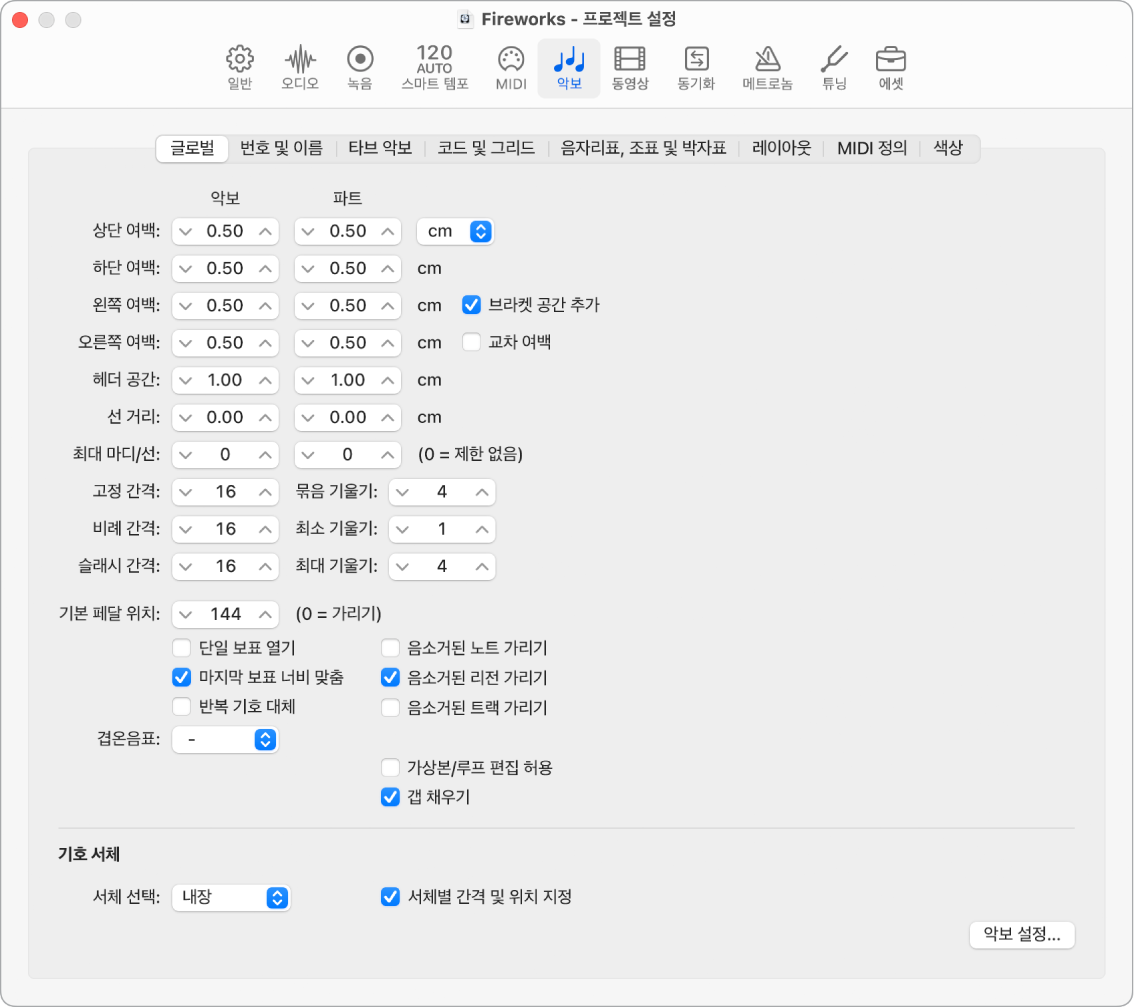Decrease 최소 기울기 value
The width and height of the screenshot is (1136, 1008).
(403, 530)
